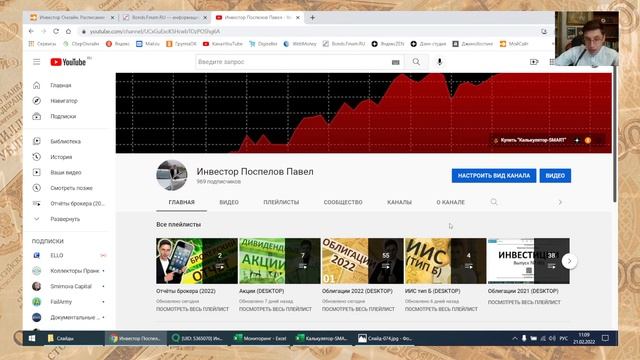640x360 pixels.
Task: Open the Облигации 2021 playlist thumbnail
Action: click(x=528, y=261)
